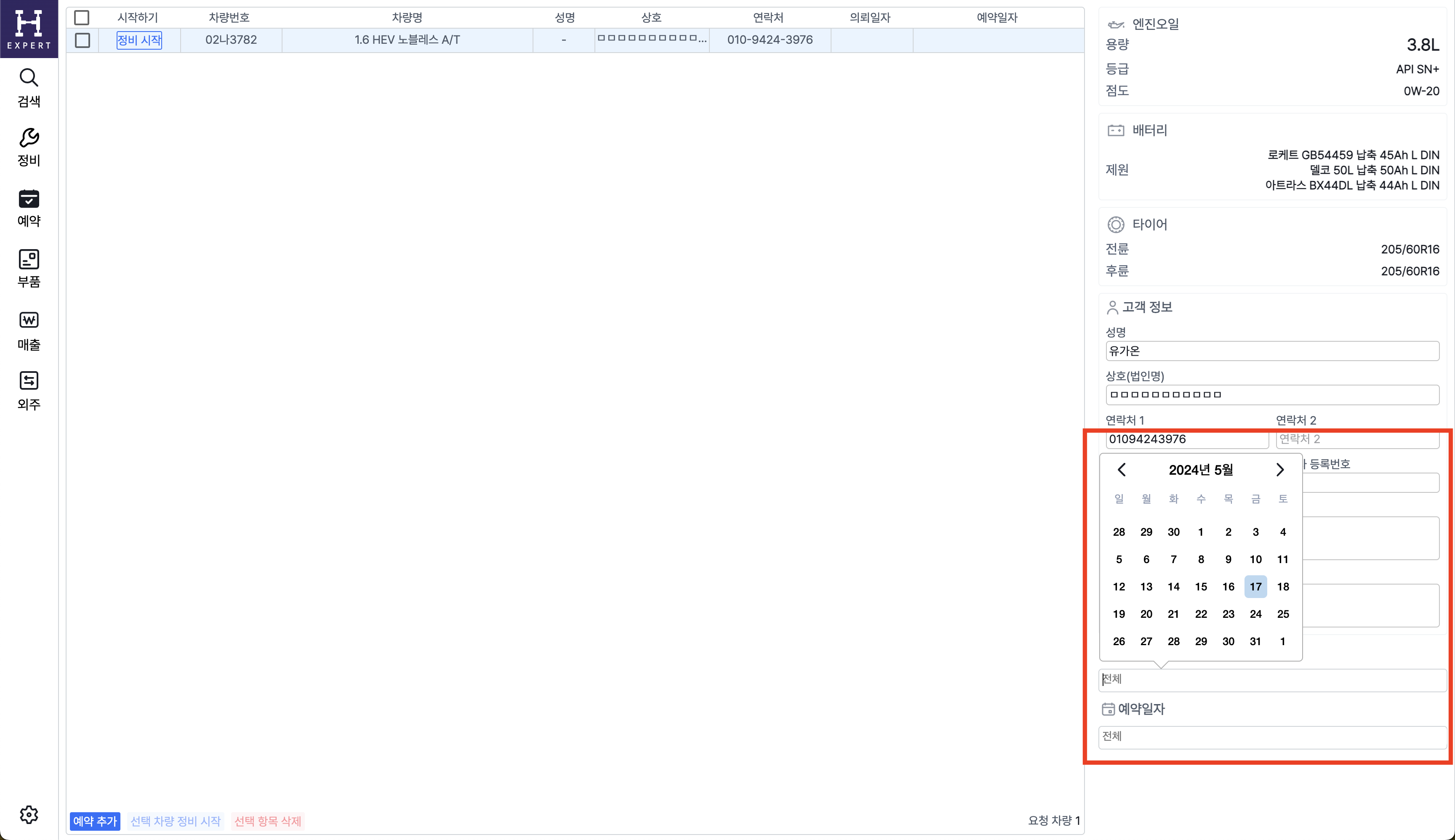Click 선택 항목 삭제 button

point(267,820)
